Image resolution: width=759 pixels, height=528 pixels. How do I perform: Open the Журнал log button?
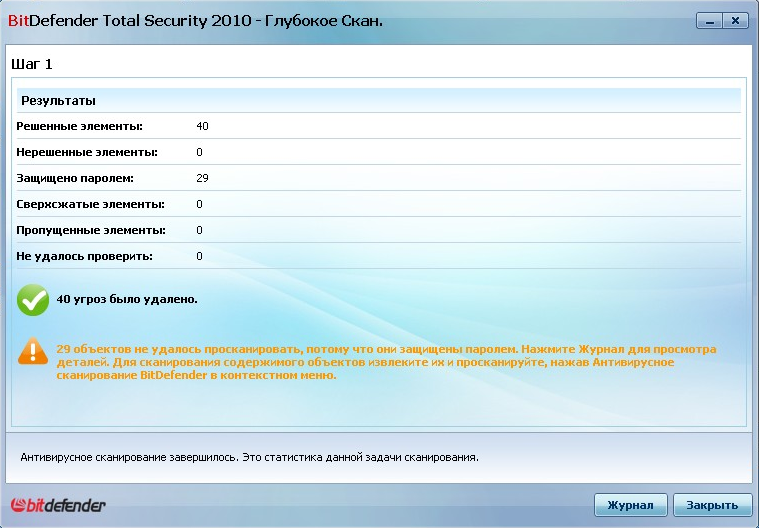tap(631, 505)
